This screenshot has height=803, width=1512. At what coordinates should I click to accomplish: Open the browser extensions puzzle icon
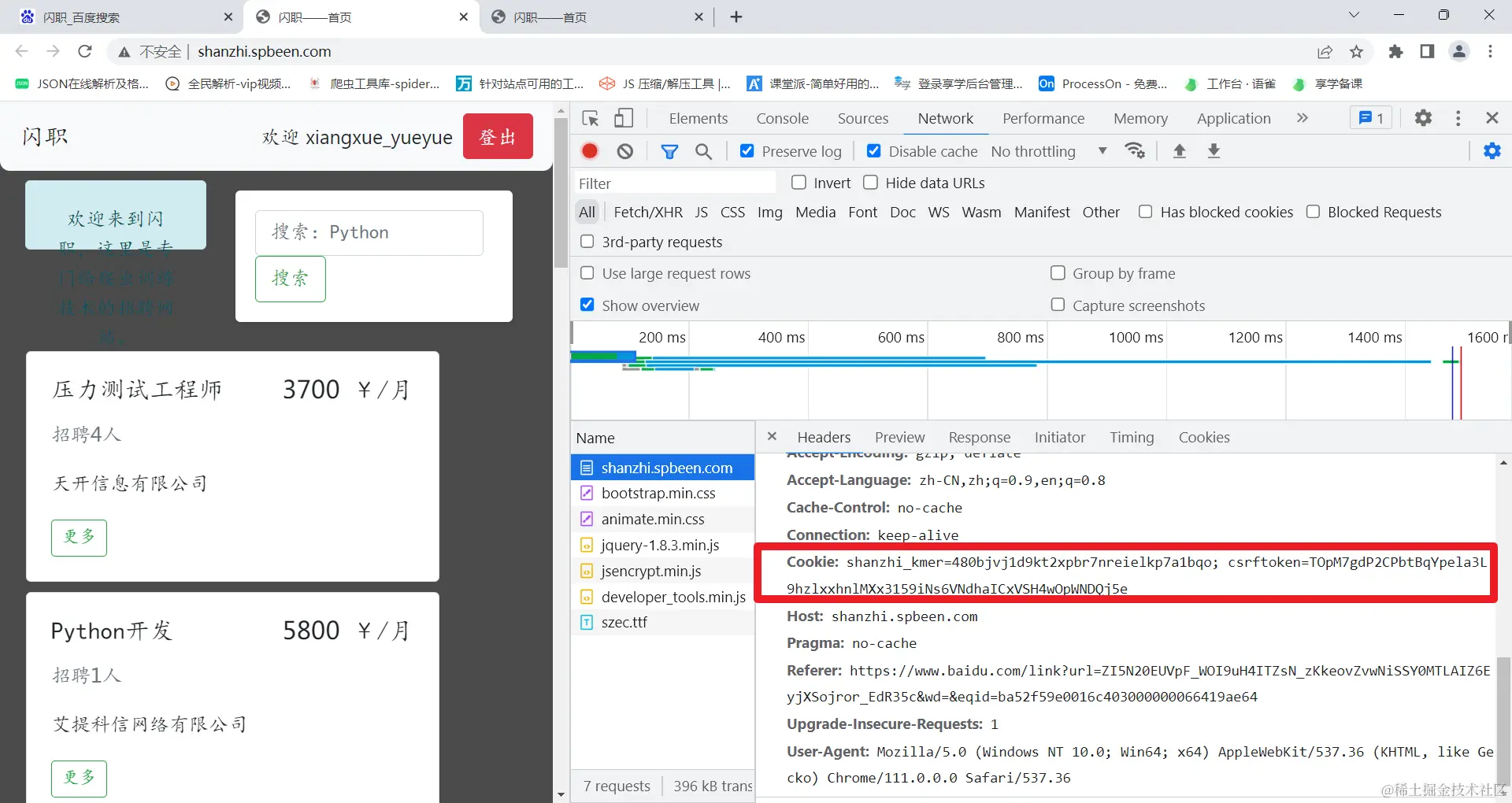tap(1395, 51)
